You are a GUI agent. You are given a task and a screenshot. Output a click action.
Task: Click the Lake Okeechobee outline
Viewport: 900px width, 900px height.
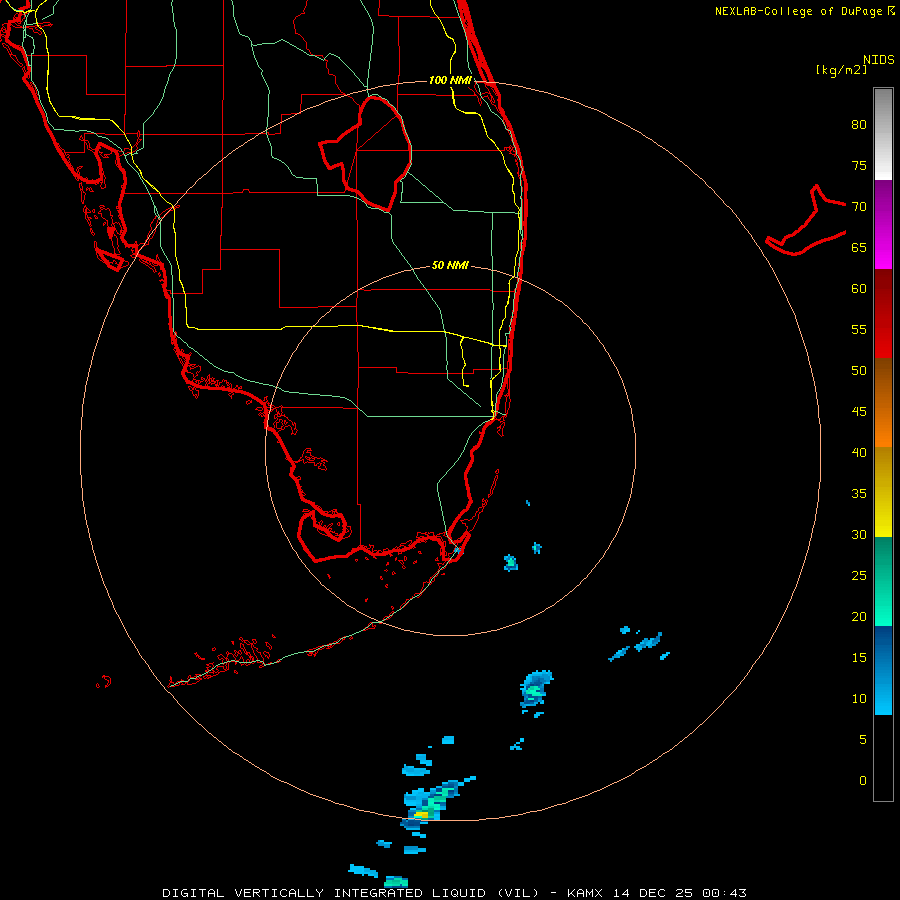(x=365, y=153)
